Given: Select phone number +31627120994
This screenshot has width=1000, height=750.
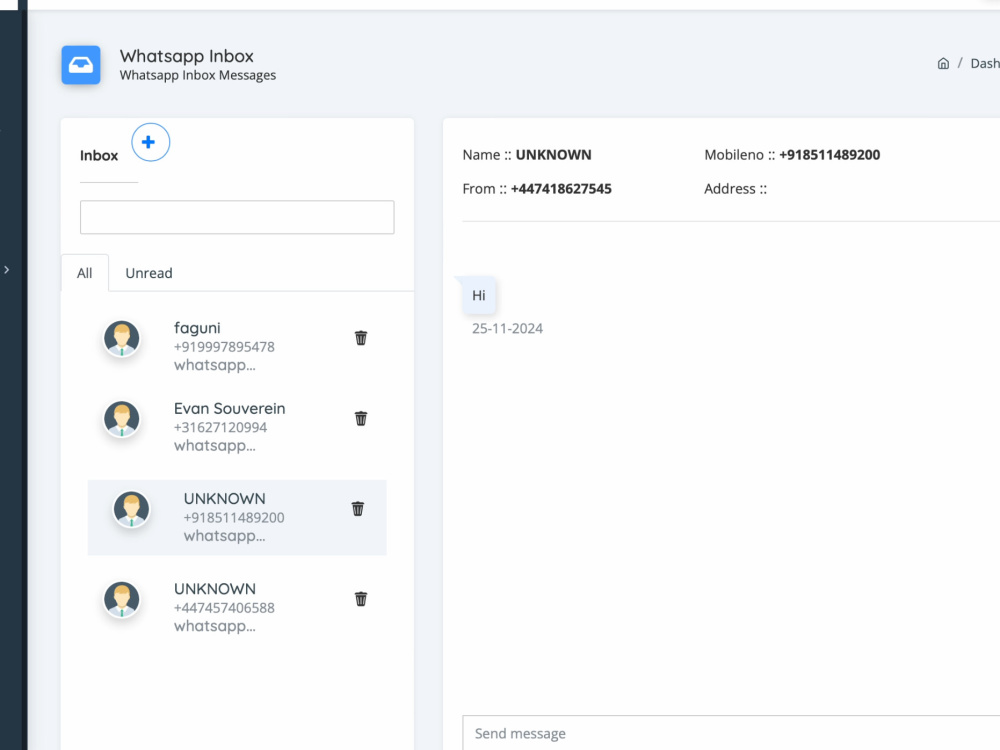Looking at the screenshot, I should click(220, 427).
